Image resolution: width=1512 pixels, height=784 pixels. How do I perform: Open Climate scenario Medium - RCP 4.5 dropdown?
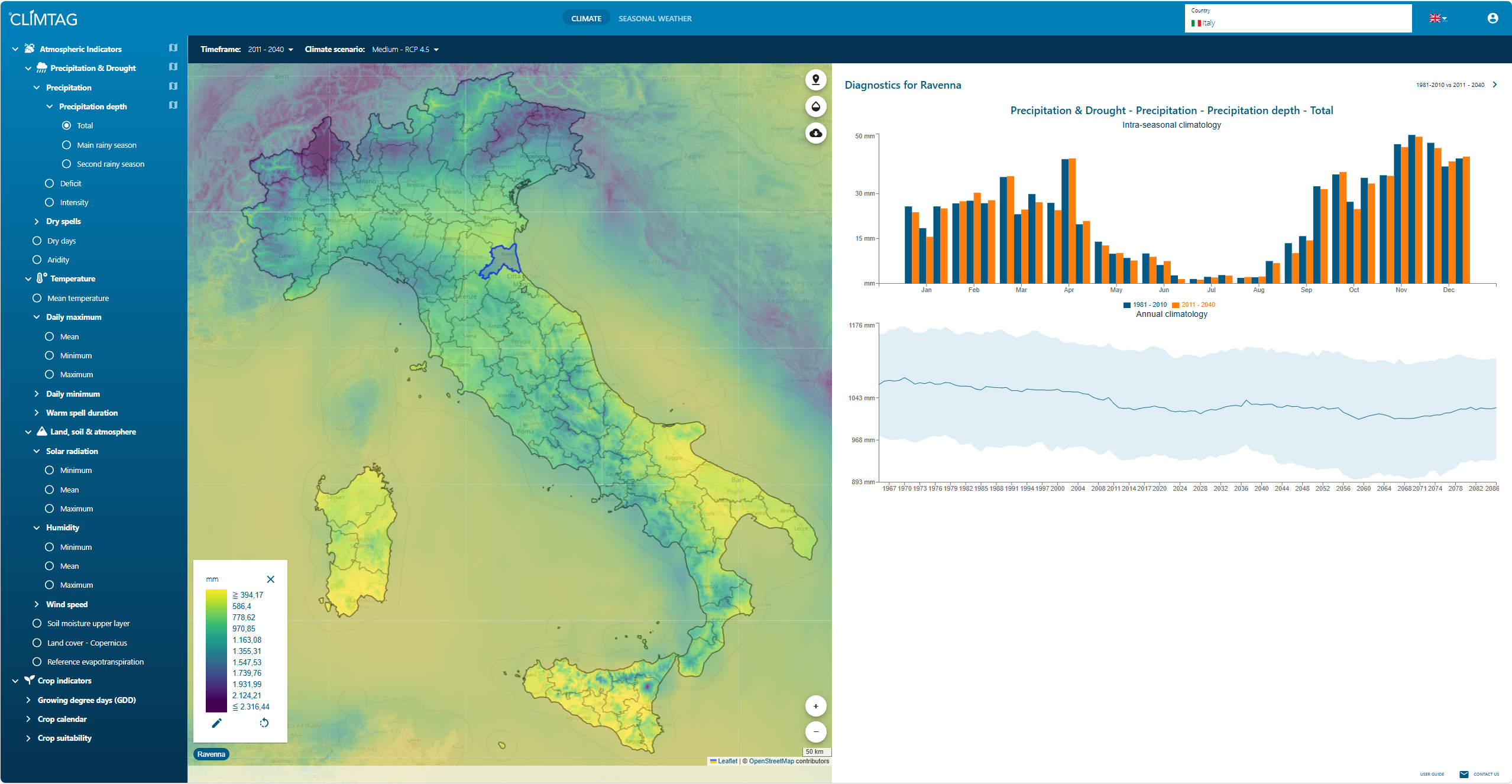coord(405,50)
